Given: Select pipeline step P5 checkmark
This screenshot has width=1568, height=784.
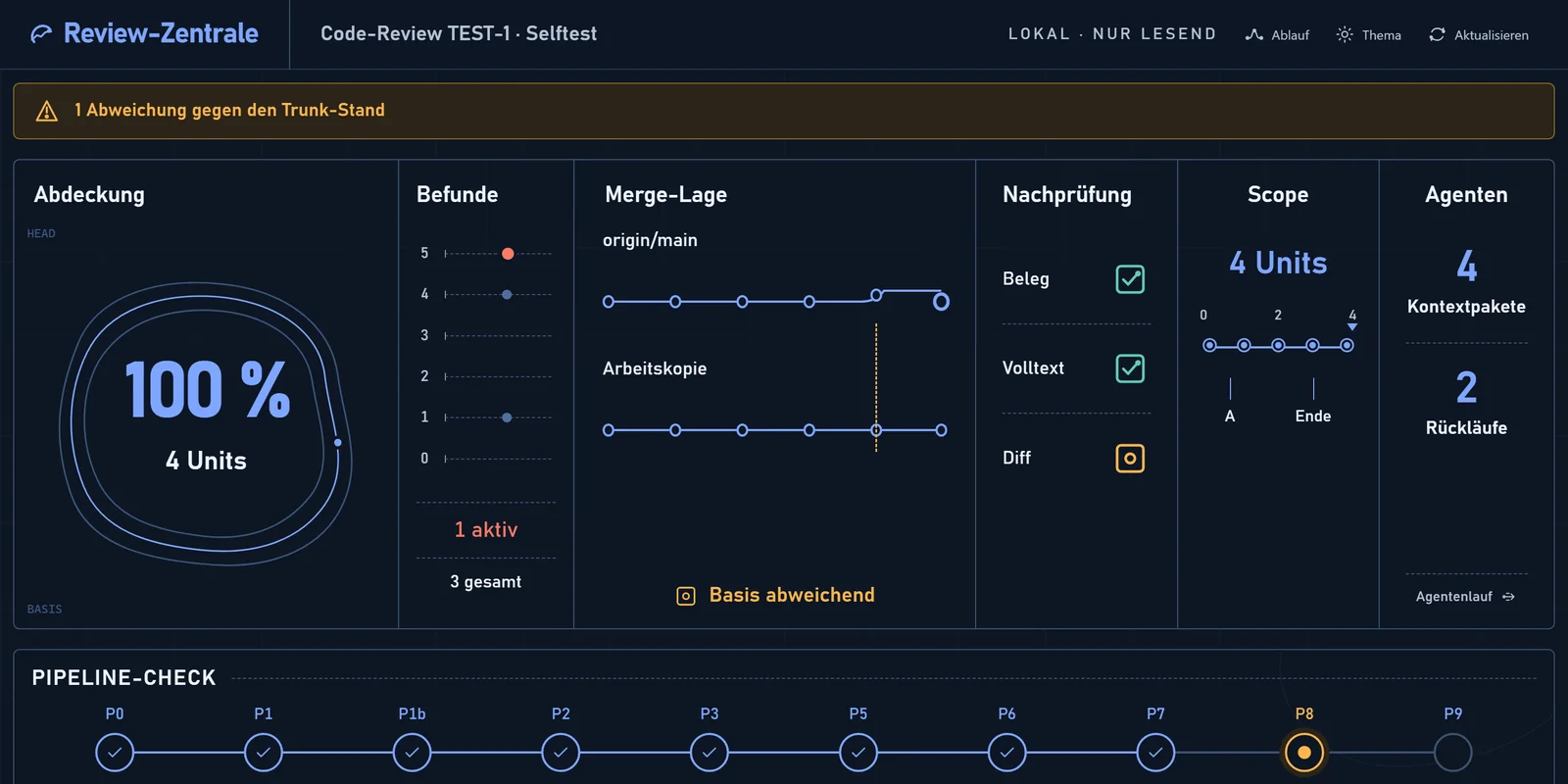Looking at the screenshot, I should click(858, 753).
